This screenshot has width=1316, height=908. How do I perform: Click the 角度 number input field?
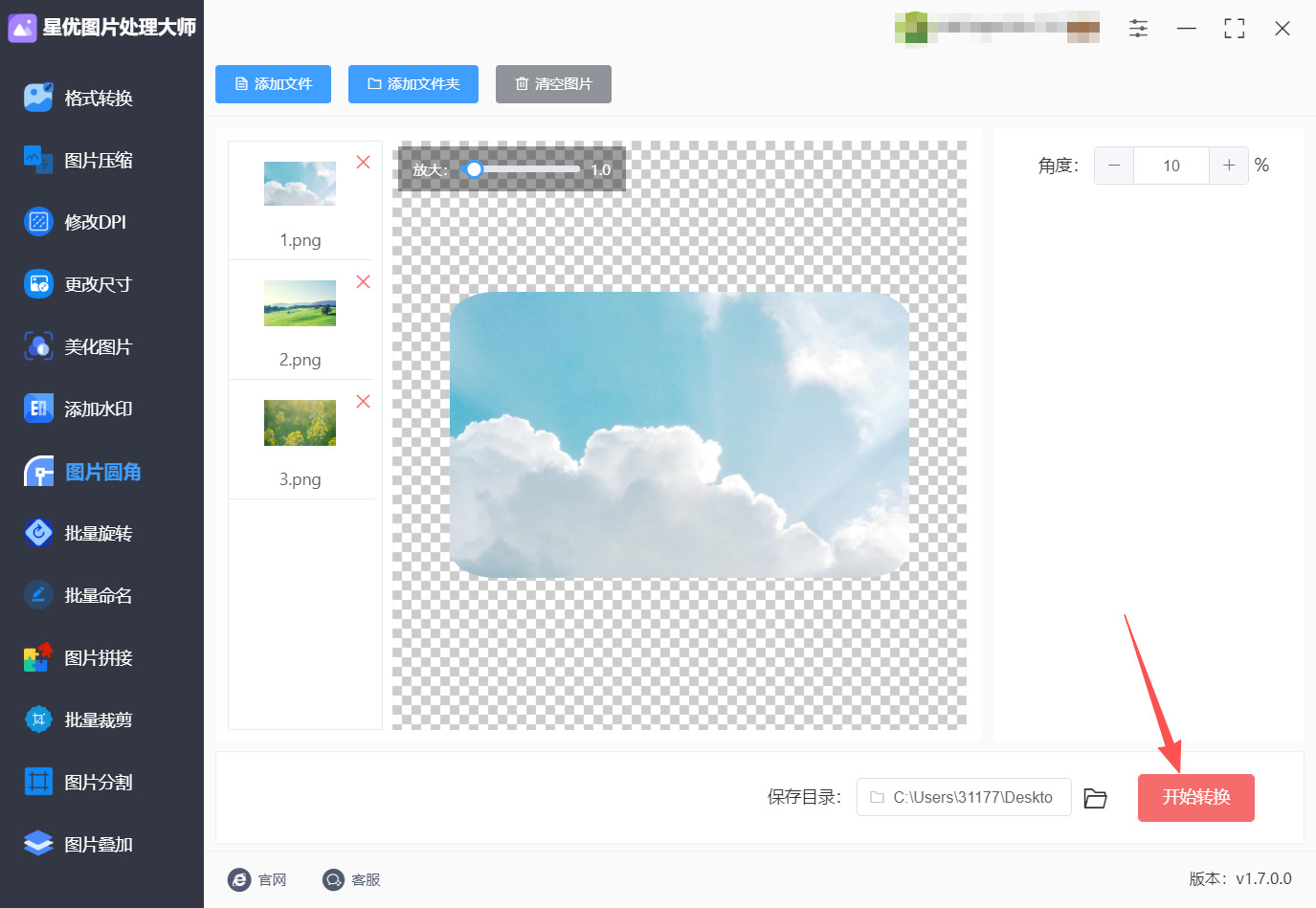pyautogui.click(x=1171, y=166)
